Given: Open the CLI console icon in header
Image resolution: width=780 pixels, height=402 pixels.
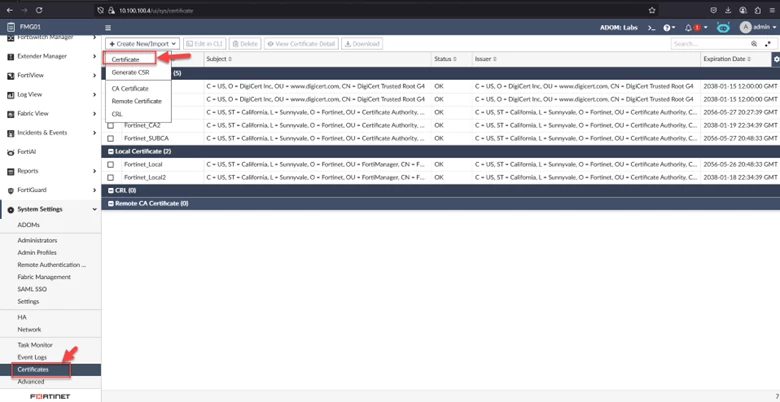Looking at the screenshot, I should pyautogui.click(x=651, y=28).
